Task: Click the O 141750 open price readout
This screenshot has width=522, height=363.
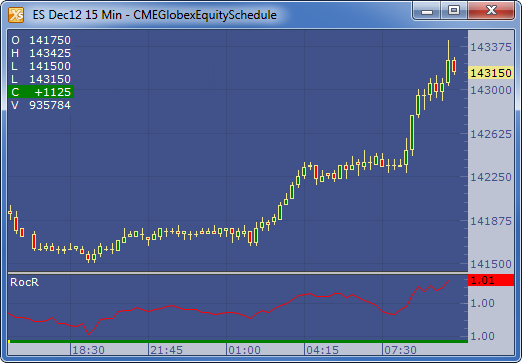Action: 41,40
